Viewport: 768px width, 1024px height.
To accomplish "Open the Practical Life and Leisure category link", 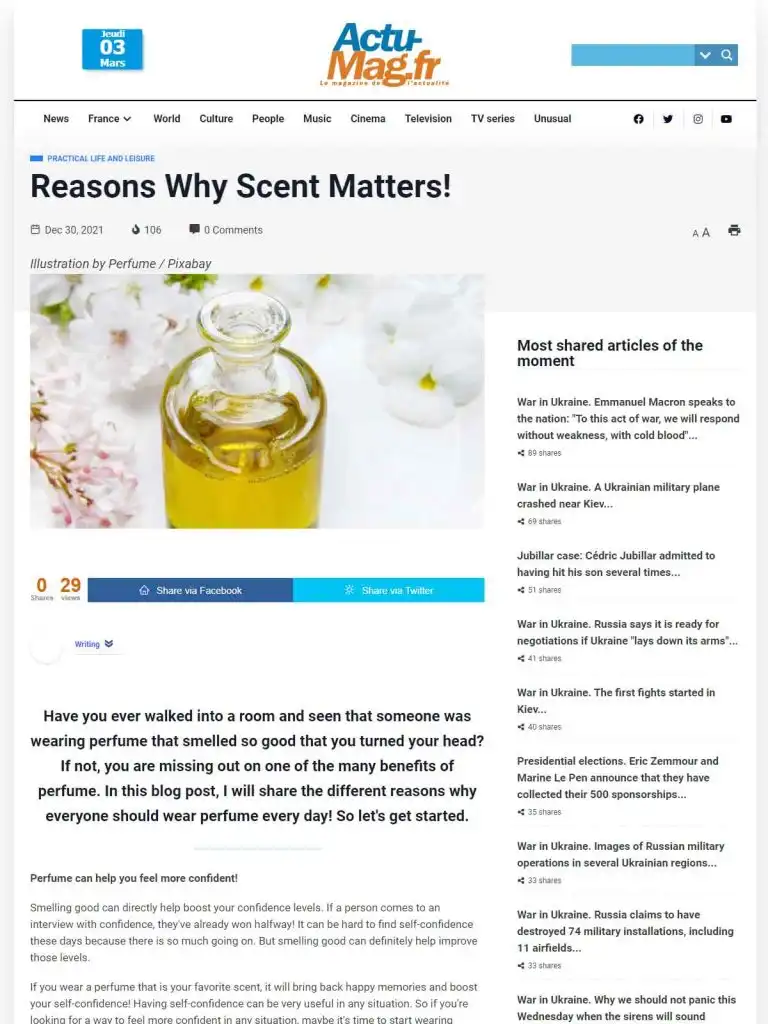I will point(101,158).
